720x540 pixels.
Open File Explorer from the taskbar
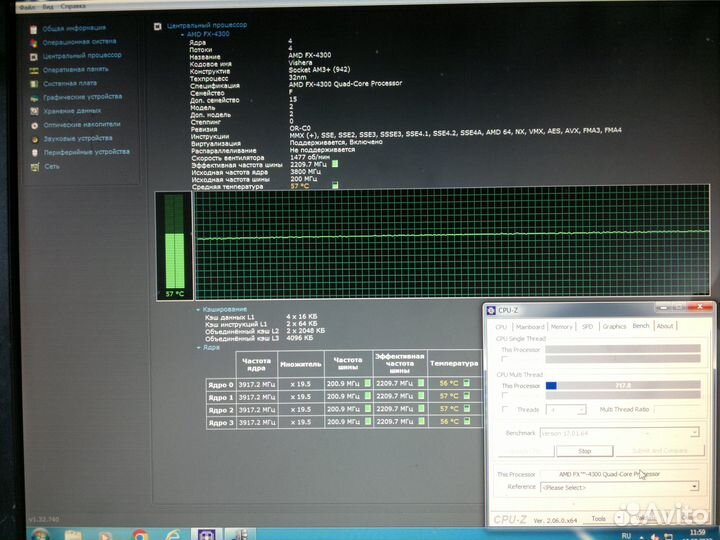(73, 535)
